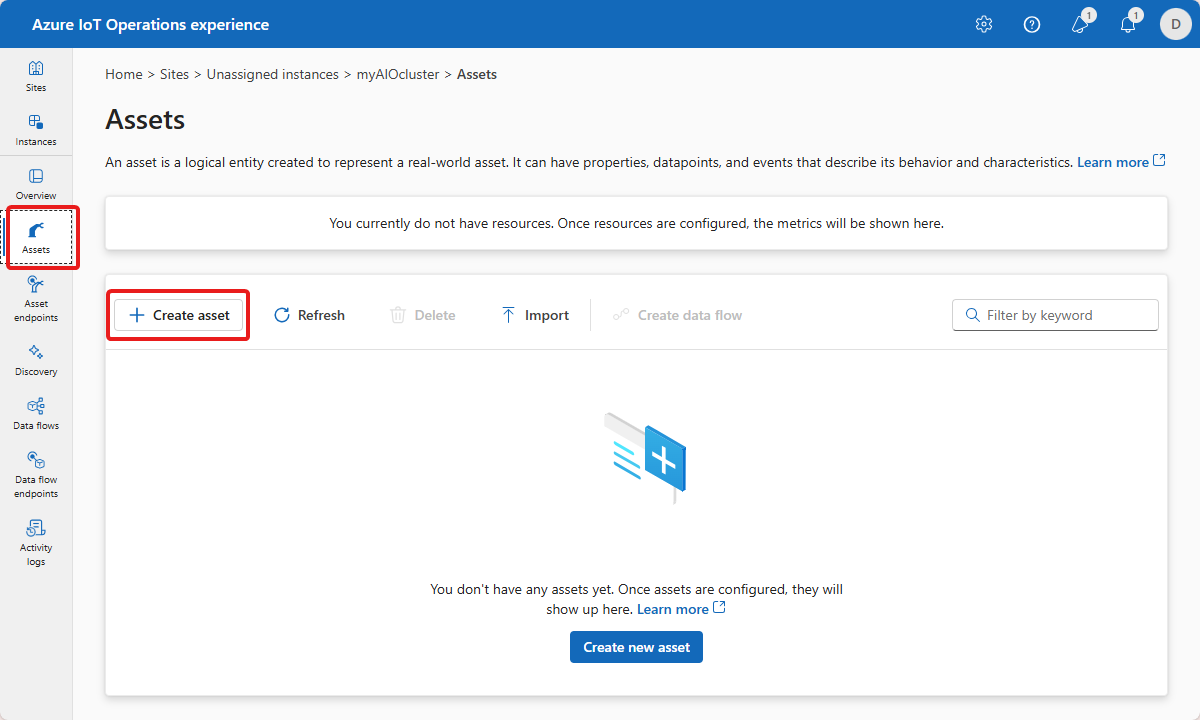The image size is (1200, 720).
Task: Click the Azure IoT Operations experience title
Action: tap(151, 24)
